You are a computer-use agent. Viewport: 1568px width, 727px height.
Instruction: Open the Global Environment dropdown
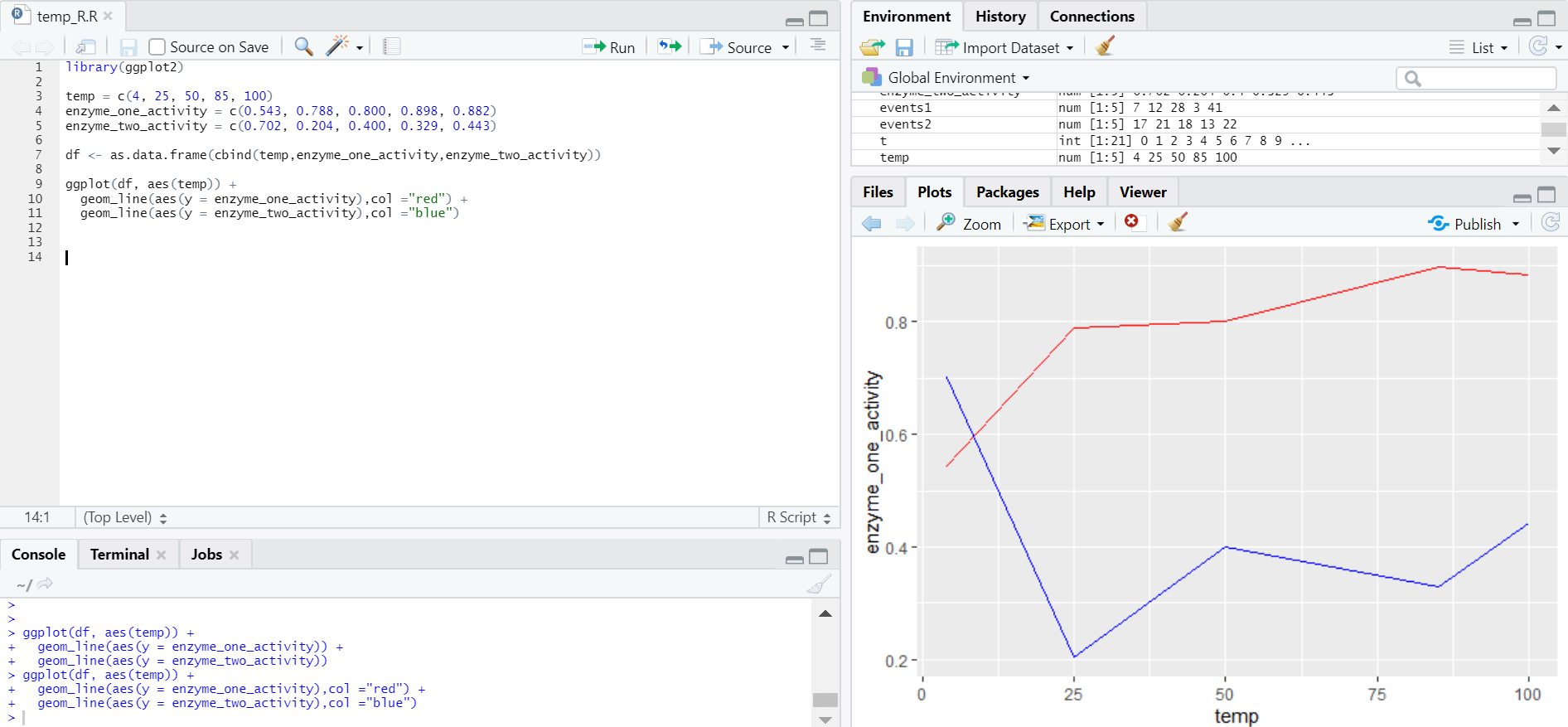point(946,77)
